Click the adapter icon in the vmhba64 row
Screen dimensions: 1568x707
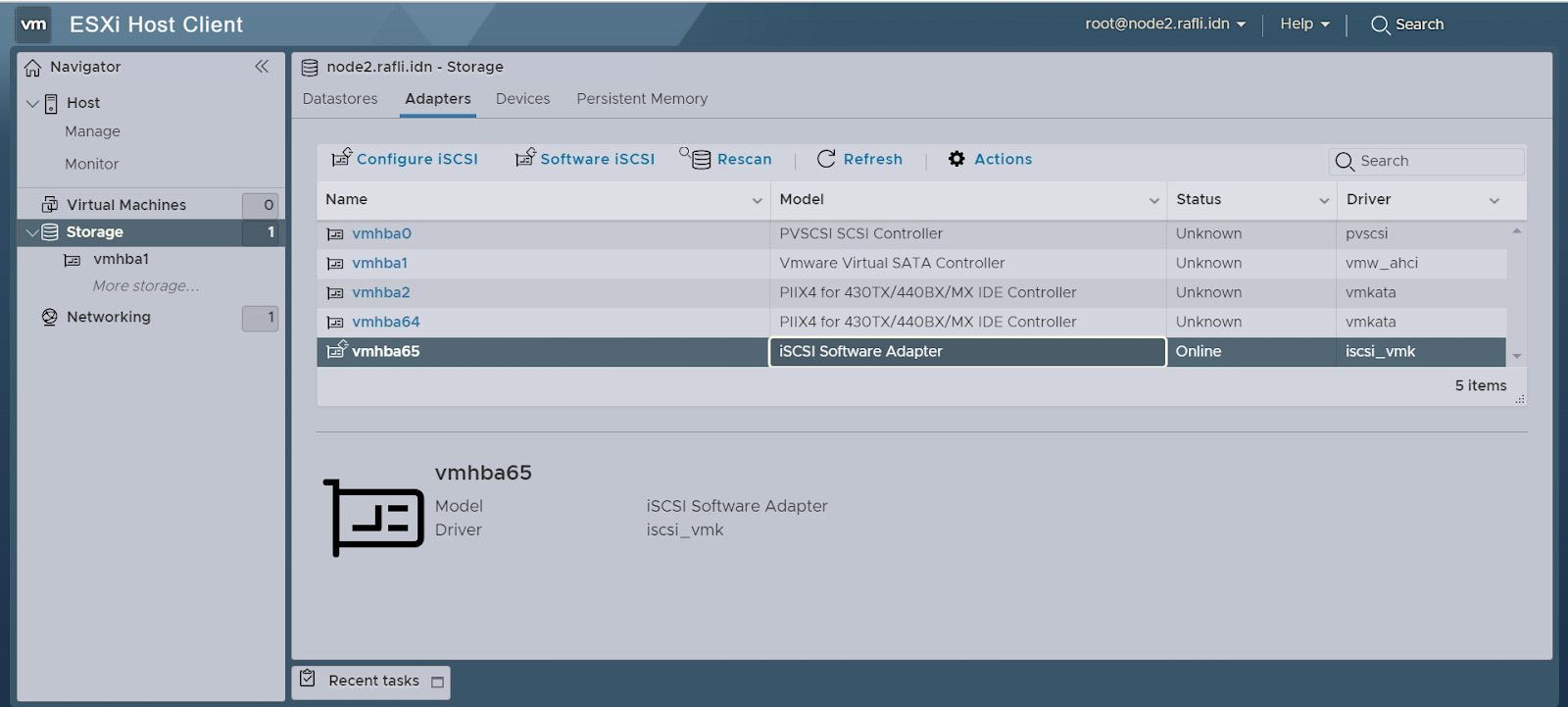tap(335, 323)
